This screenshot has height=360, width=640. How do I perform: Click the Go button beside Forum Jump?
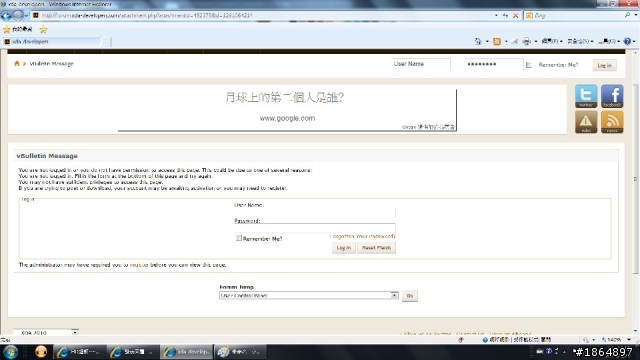pos(409,296)
